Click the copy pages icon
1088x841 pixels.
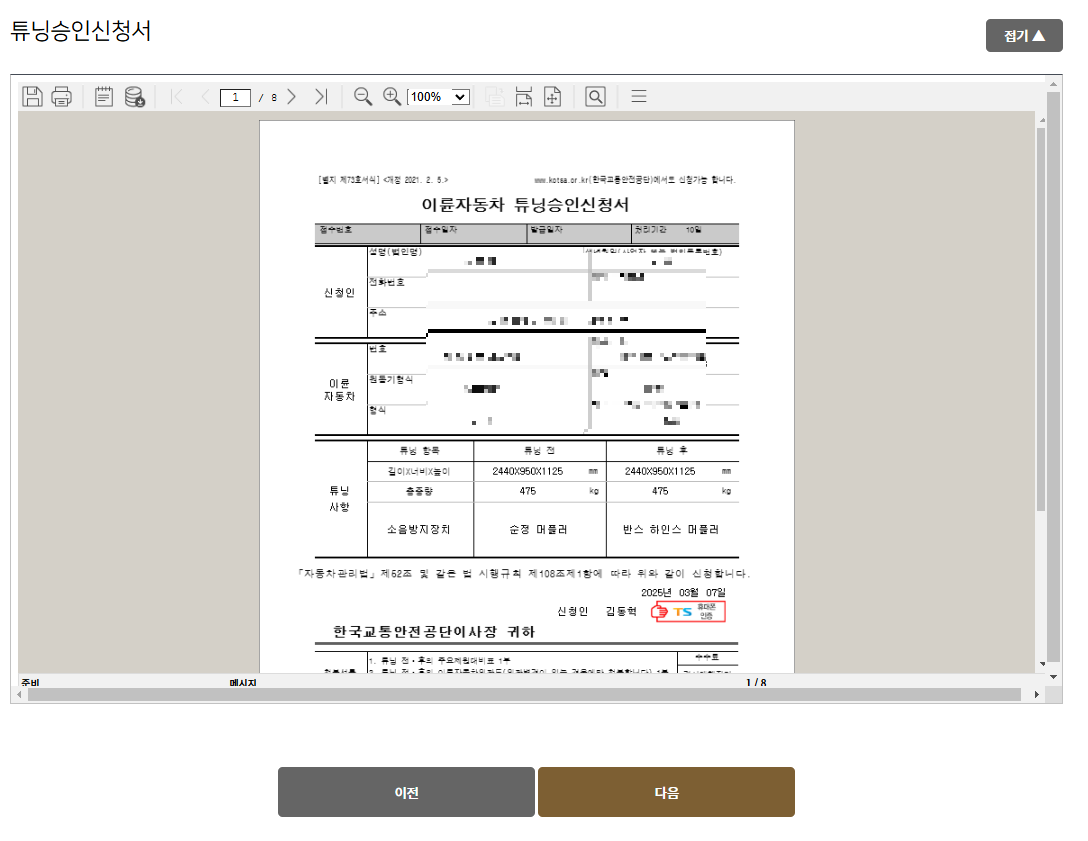495,96
